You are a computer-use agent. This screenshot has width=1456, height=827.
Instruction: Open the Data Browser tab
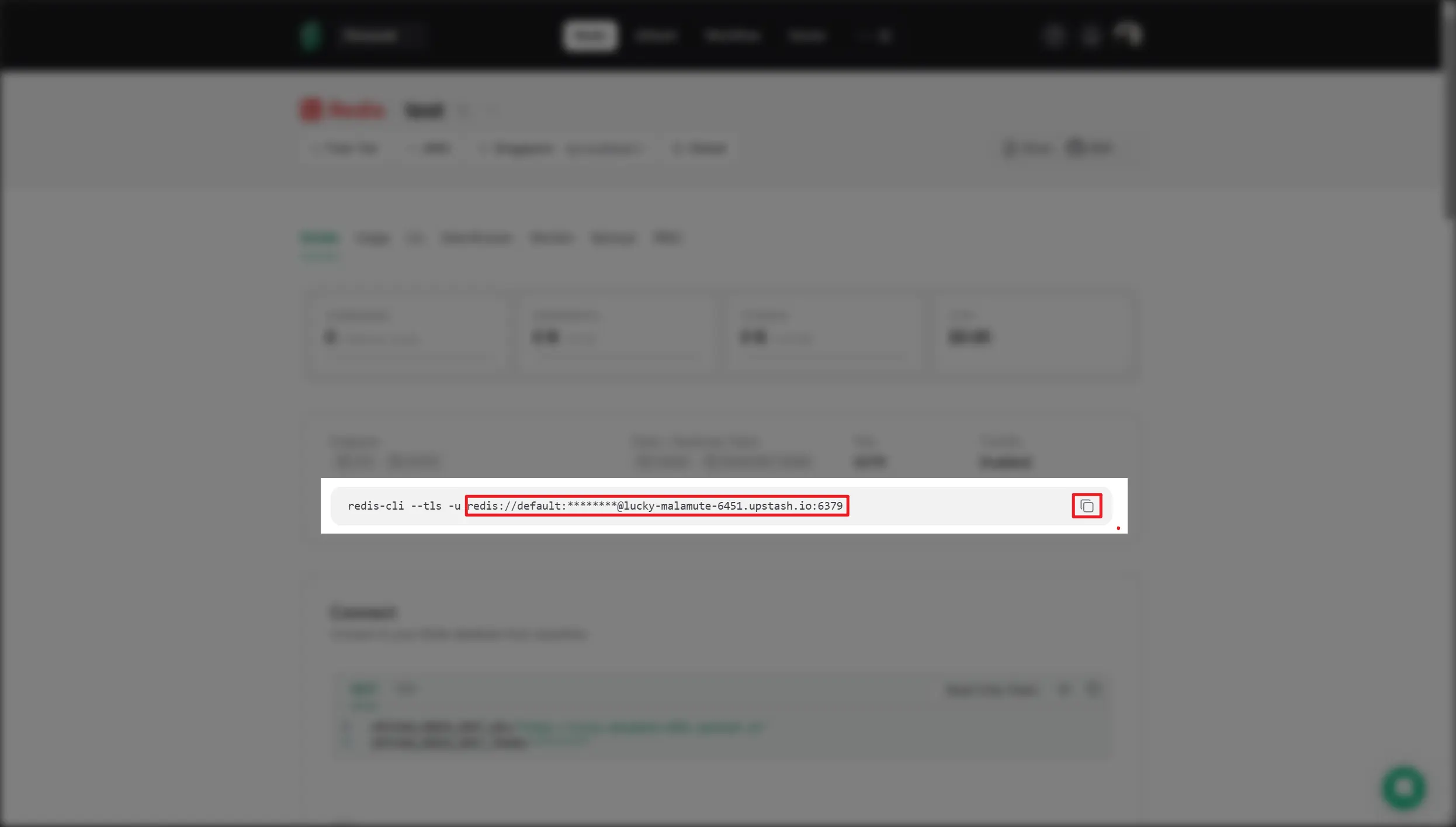(x=476, y=238)
